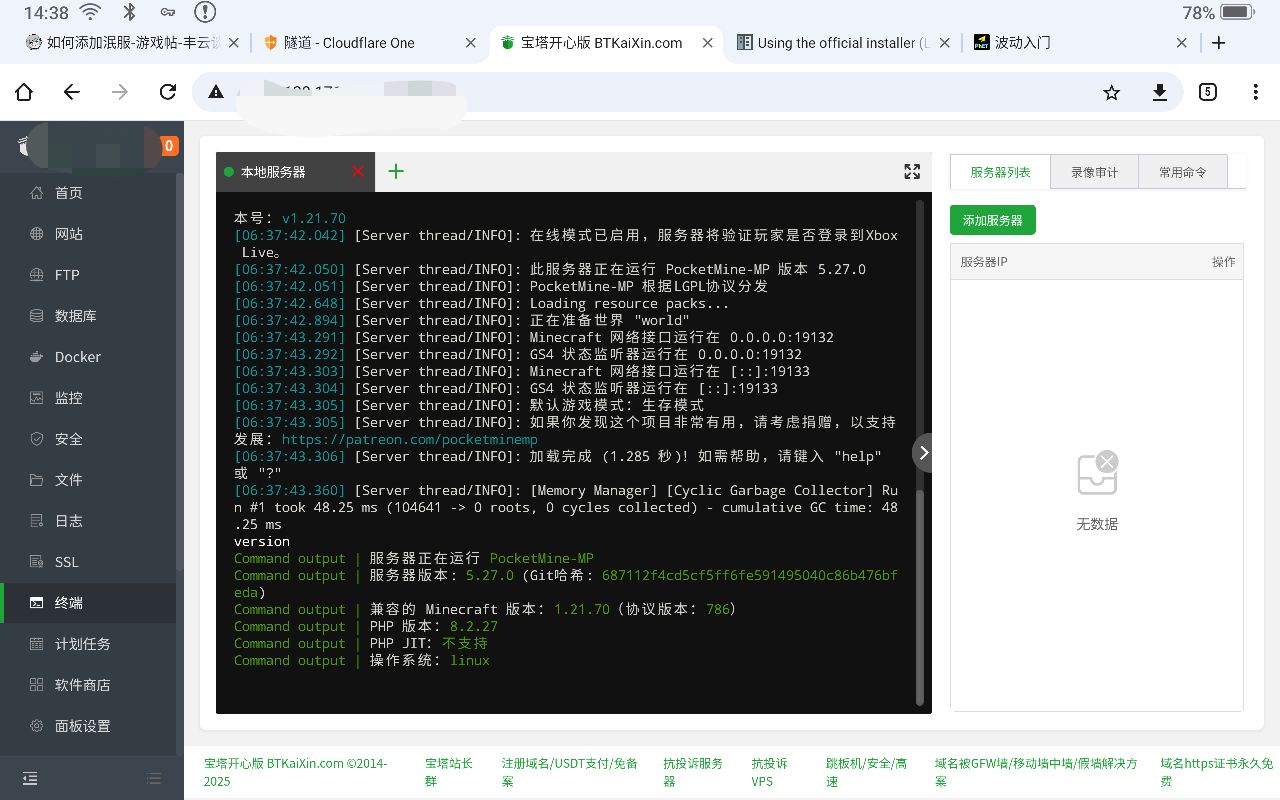This screenshot has width=1280, height=800.
Task: Open the SSL sidebar item
Action: 88,562
